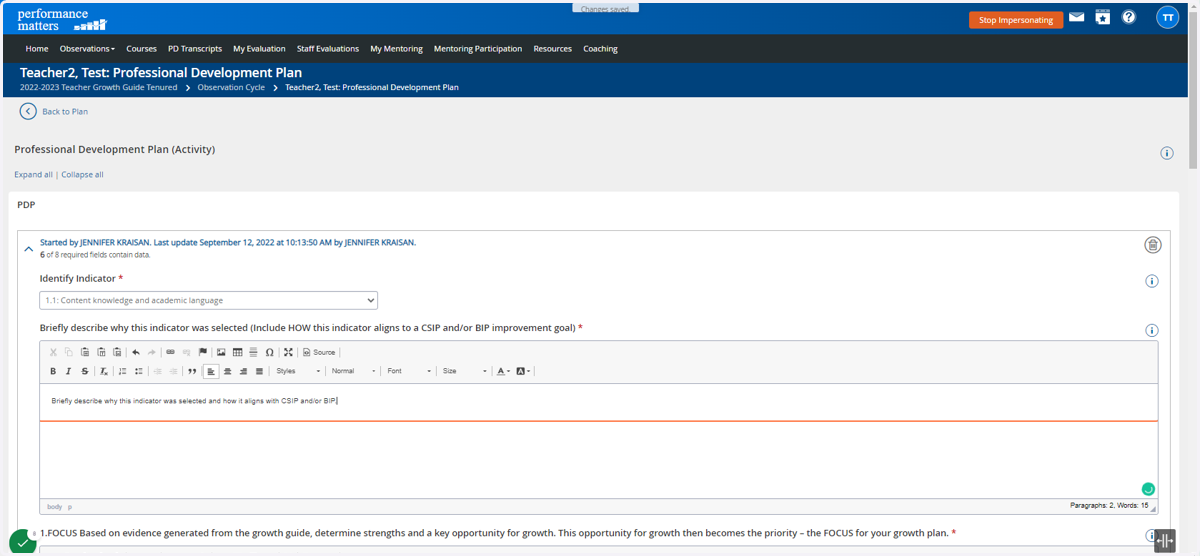This screenshot has width=1200, height=556.
Task: Open the 2022-2023 Teacher Growth Guide Tenured breadcrumb
Action: click(x=100, y=87)
